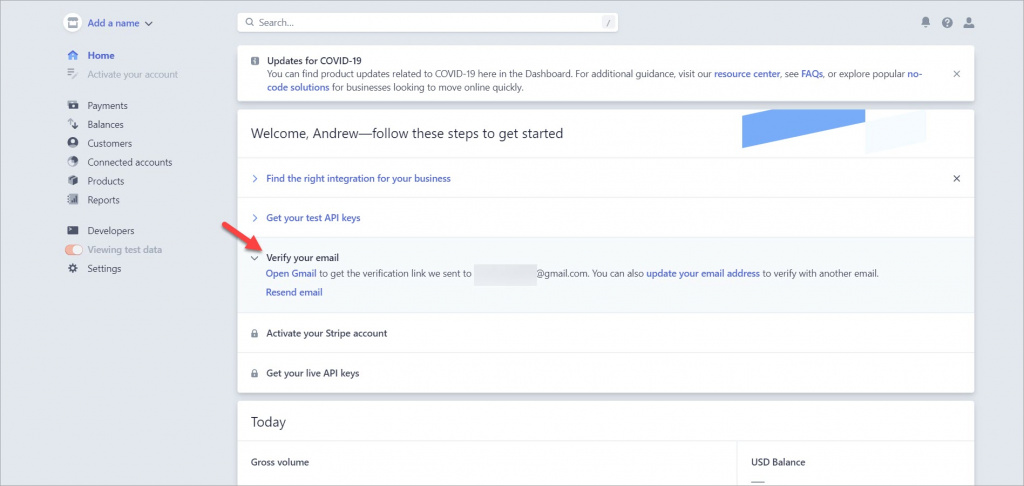Click the store icon beside Add a name
1024x486 pixels.
[72, 23]
